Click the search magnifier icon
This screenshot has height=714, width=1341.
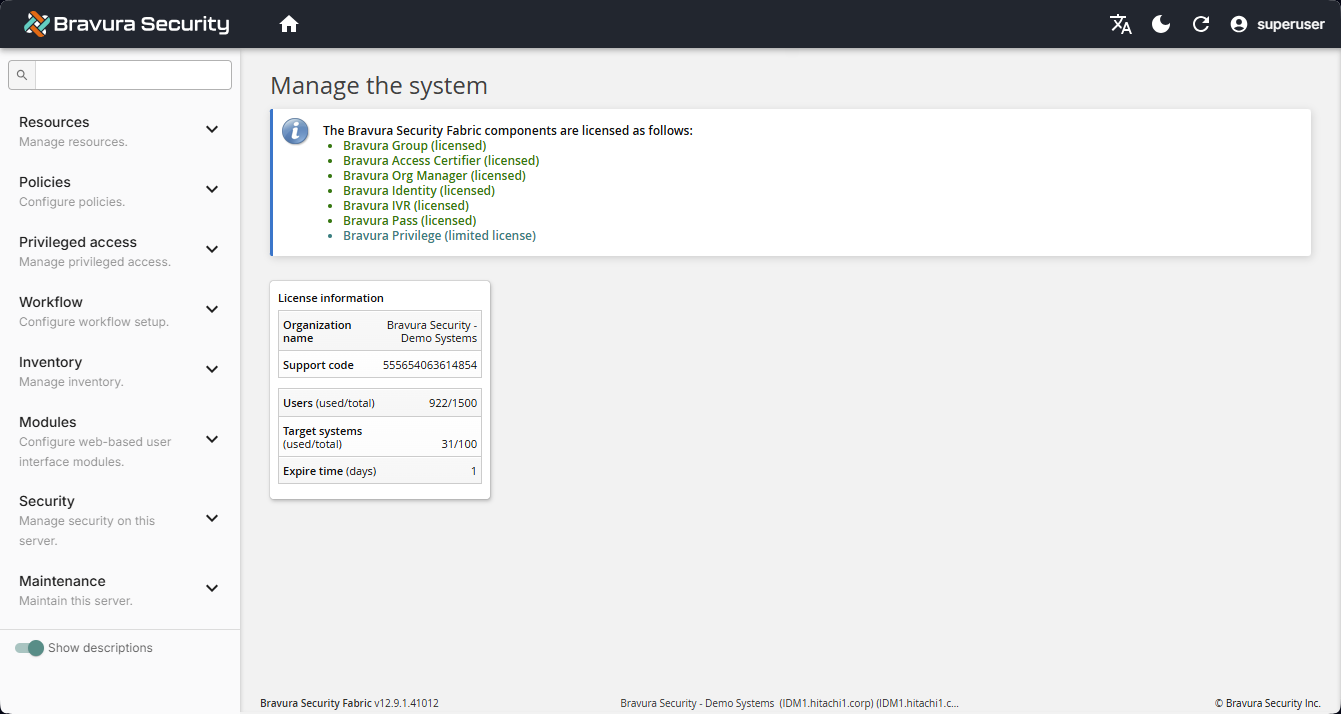[21, 74]
